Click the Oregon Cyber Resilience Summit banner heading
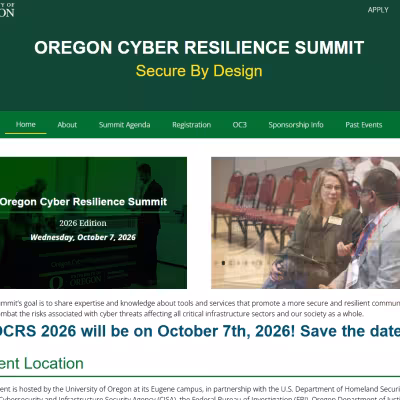 (x=83, y=202)
